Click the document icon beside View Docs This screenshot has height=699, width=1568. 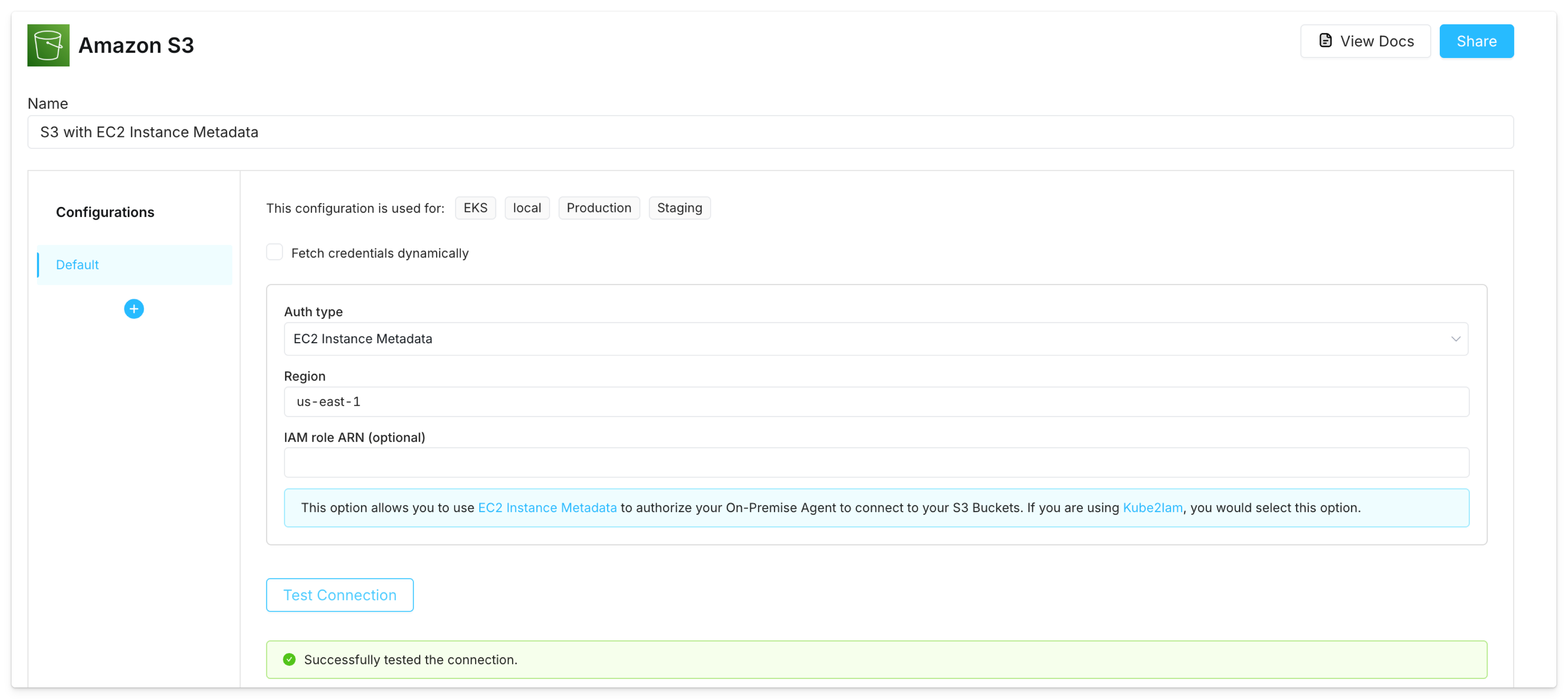point(1326,40)
